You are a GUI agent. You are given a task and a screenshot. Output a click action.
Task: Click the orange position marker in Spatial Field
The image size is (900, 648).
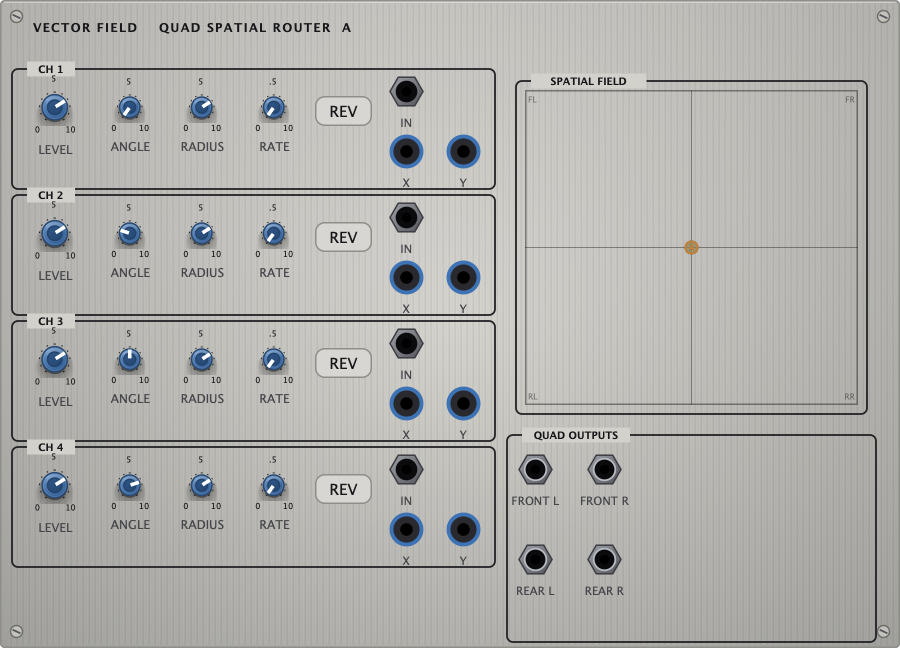pos(692,247)
